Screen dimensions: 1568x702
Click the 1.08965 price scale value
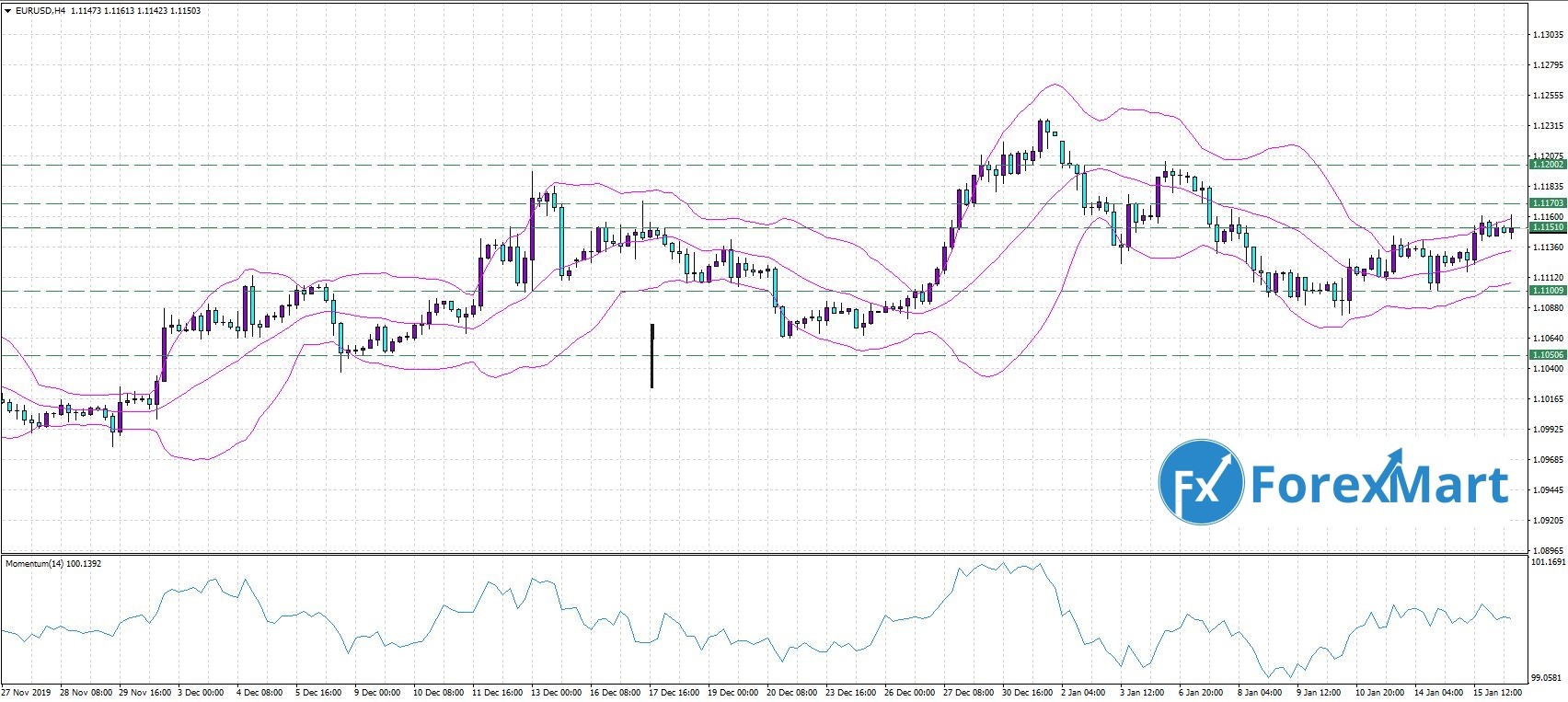[1547, 550]
